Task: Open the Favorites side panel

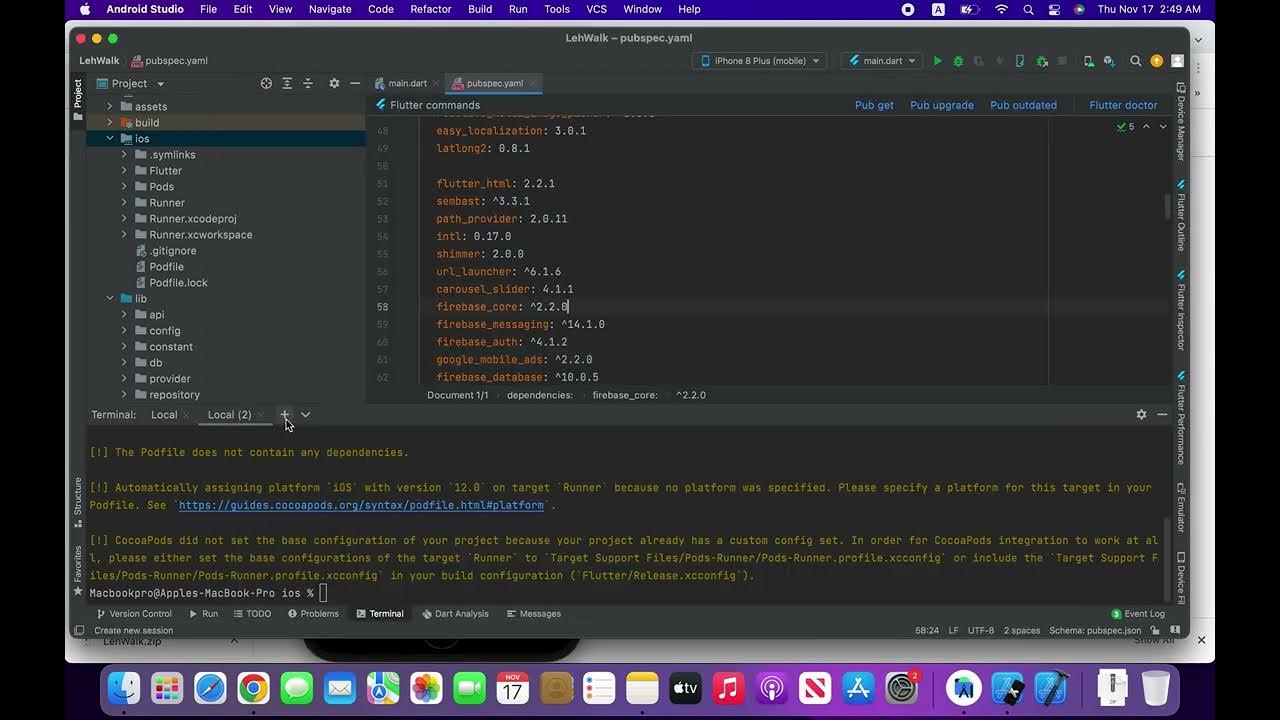Action: (x=78, y=569)
